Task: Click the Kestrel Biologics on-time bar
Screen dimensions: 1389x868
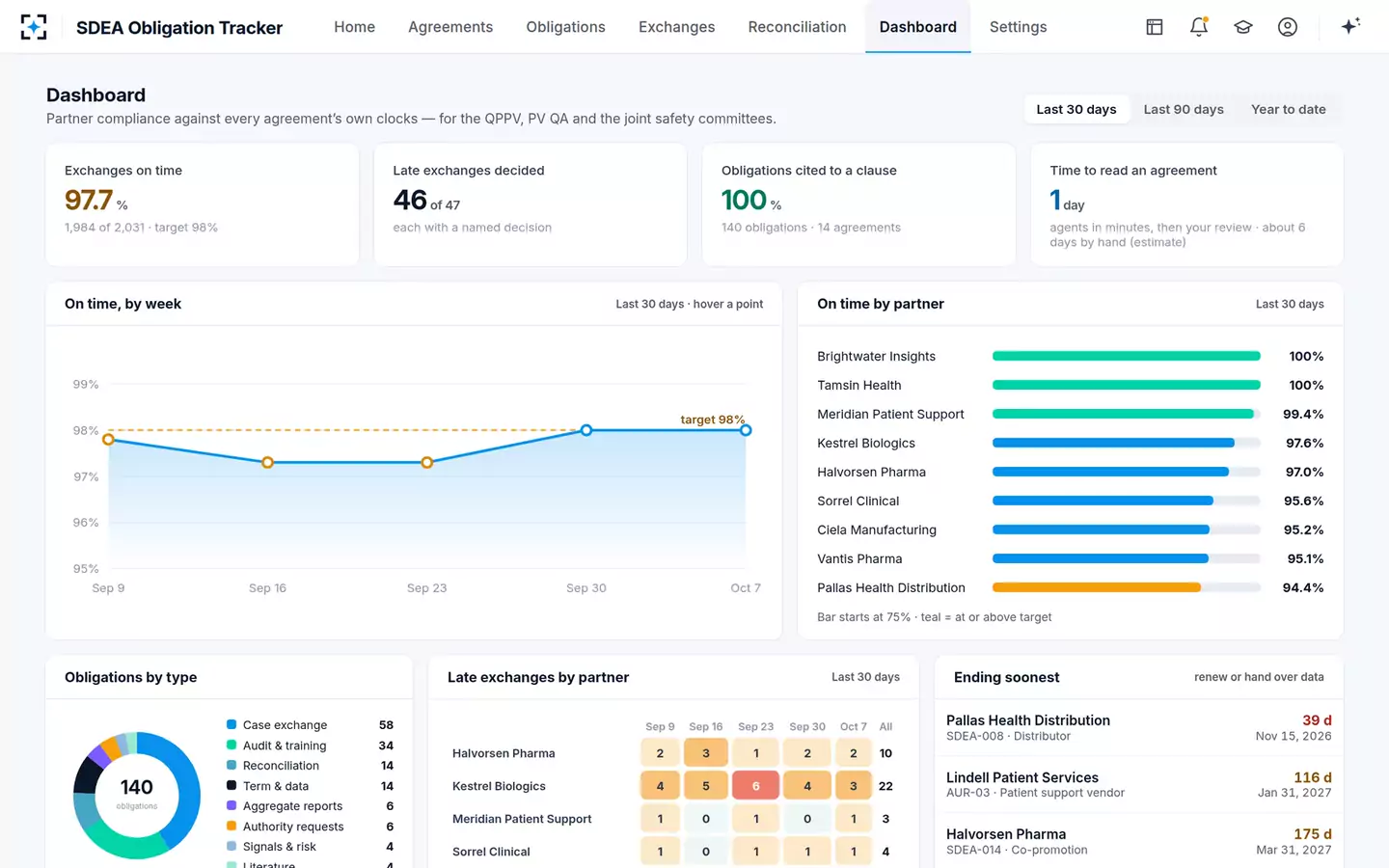Action: [1113, 443]
